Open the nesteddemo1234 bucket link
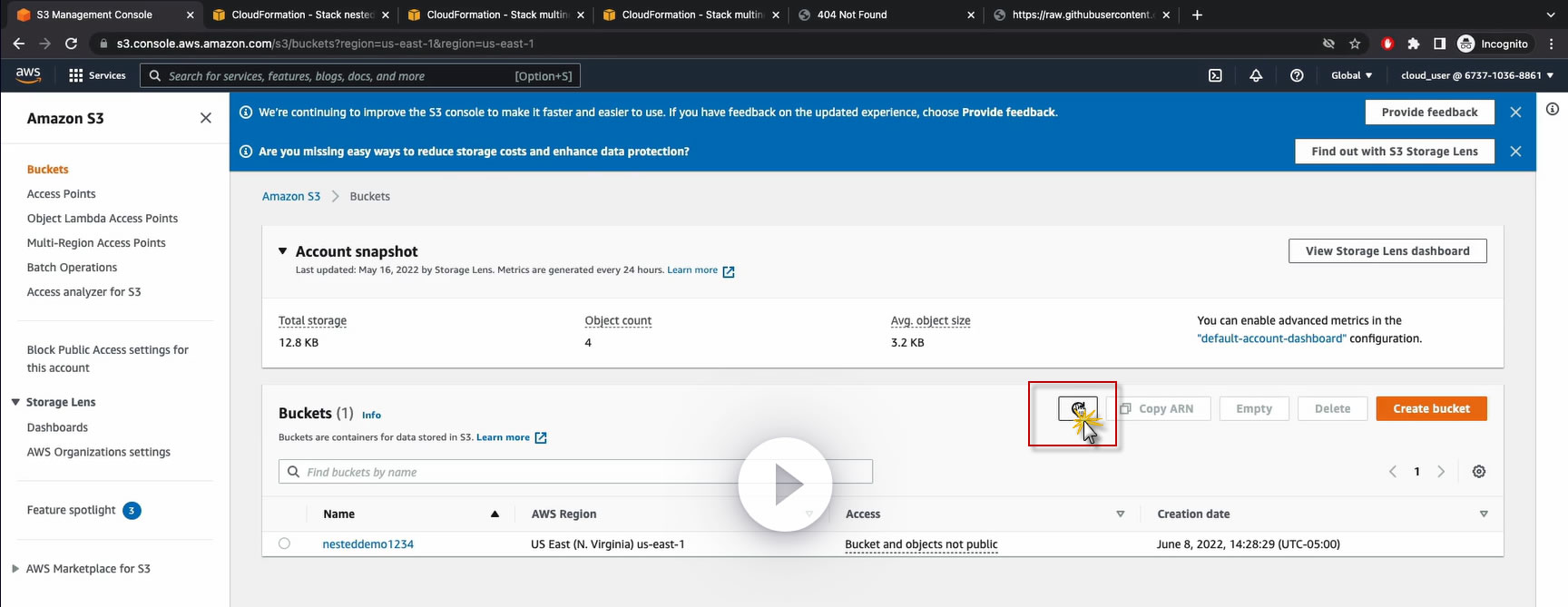1568x607 pixels. coord(367,544)
